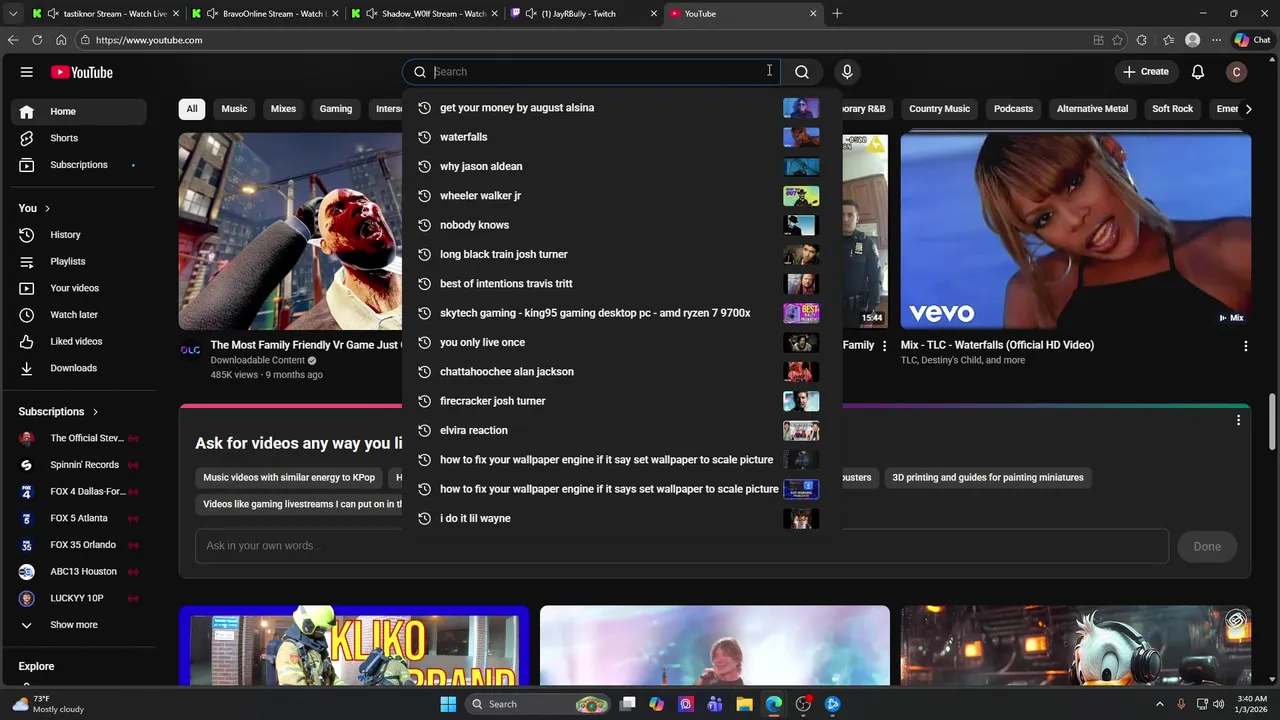Choose the 'i do it lil wayne' suggestion
This screenshot has width=1280, height=720.
[621, 518]
